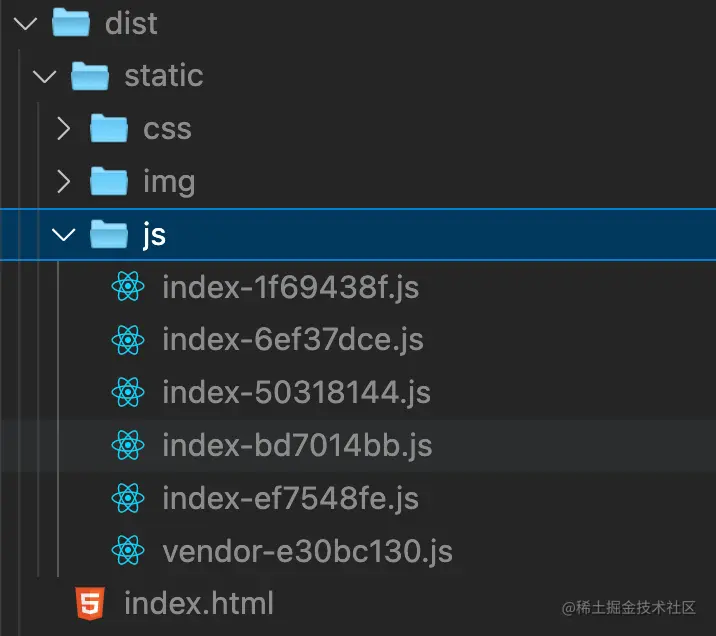This screenshot has width=716, height=636.
Task: Collapse the js folder chevron
Action: (x=63, y=235)
